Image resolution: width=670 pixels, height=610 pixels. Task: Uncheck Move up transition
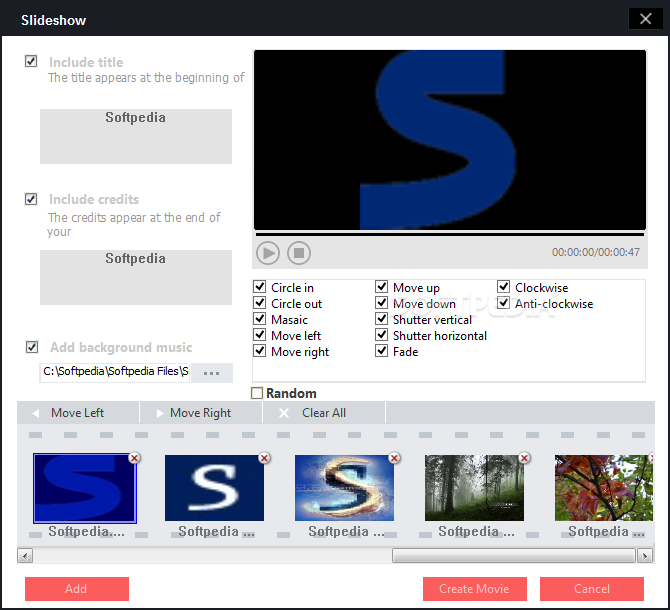[x=381, y=287]
